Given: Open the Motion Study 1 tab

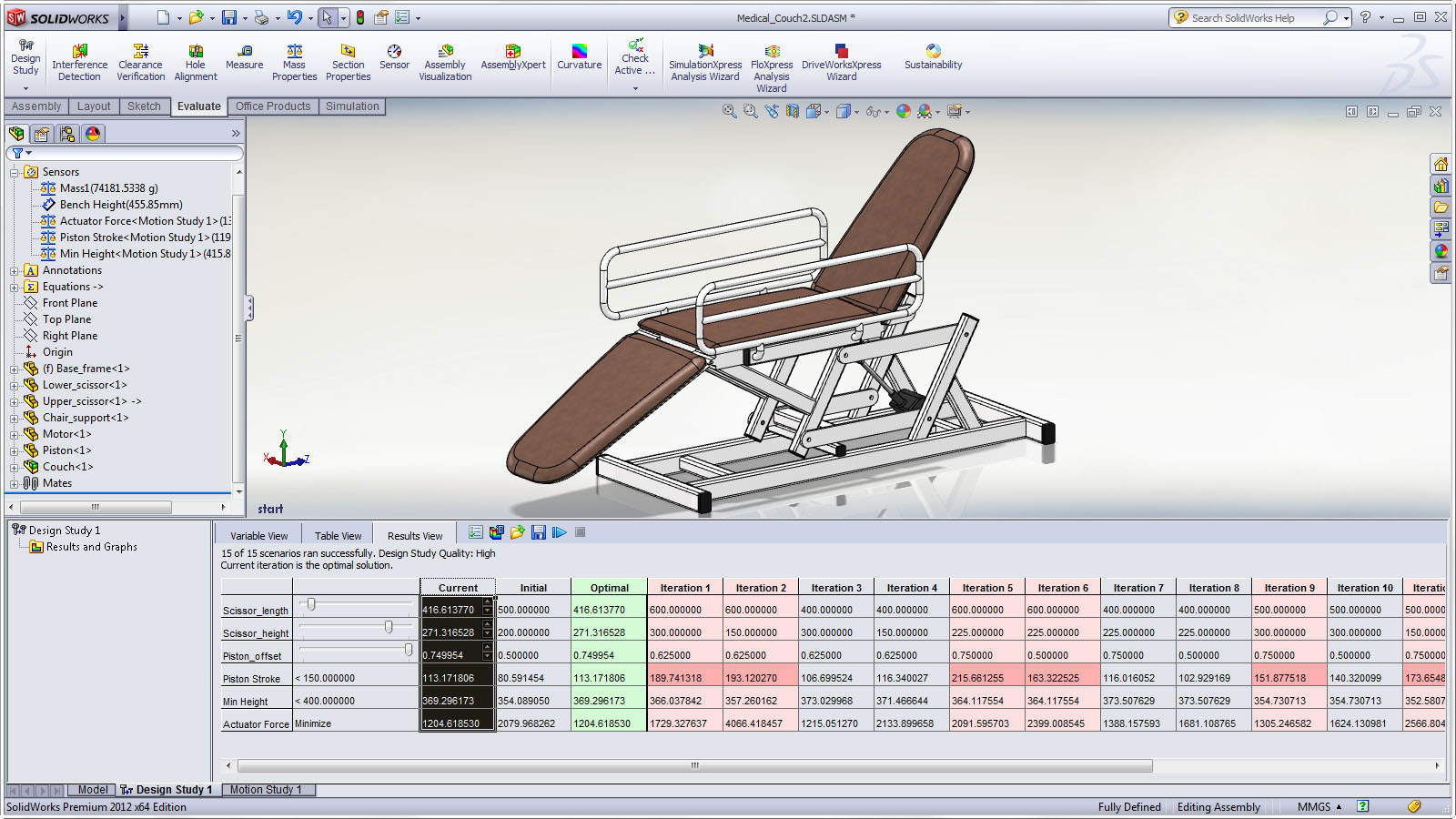Looking at the screenshot, I should (x=265, y=790).
